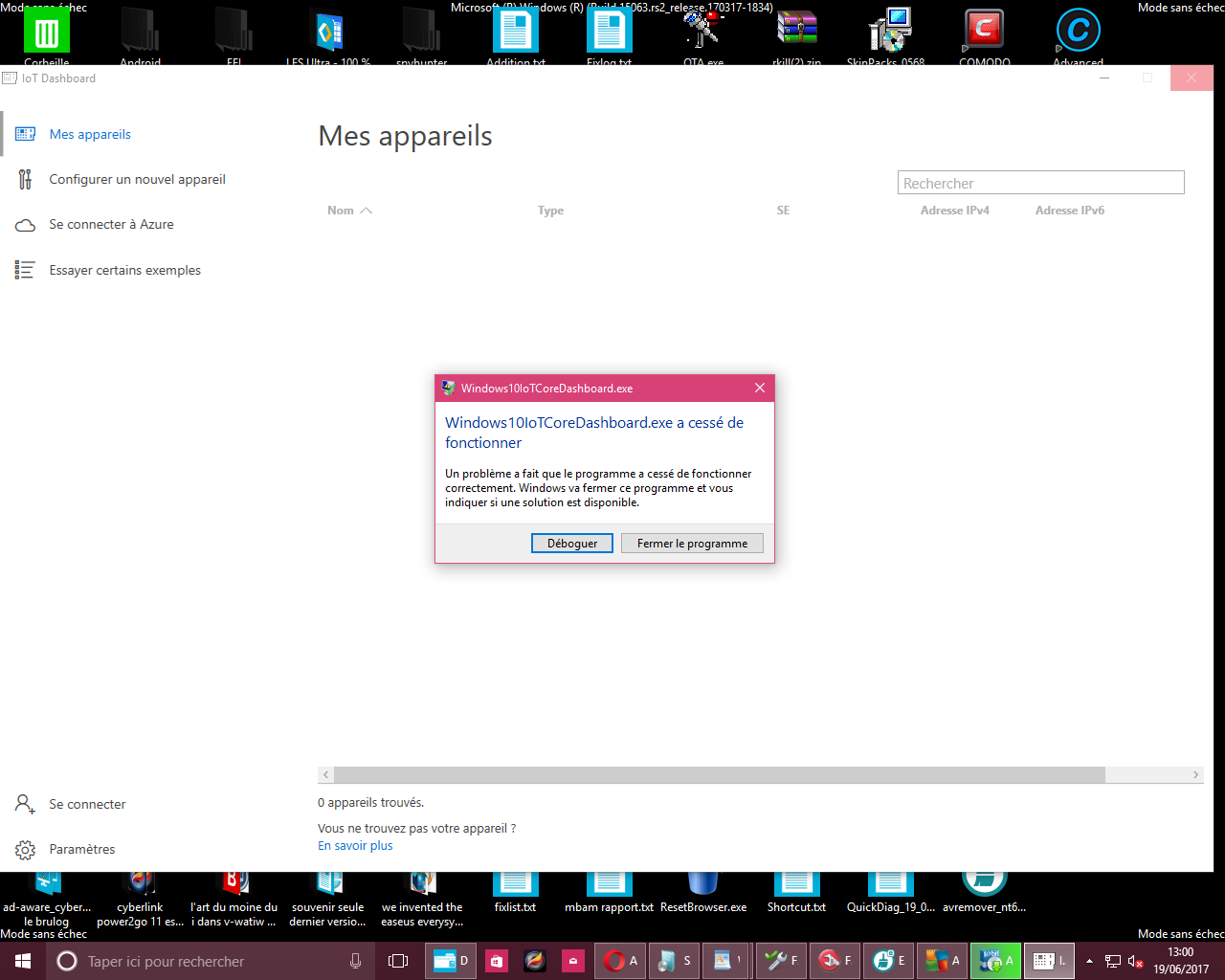This screenshot has height=980, width=1225.
Task: Click the Adresse IPv6 column header
Action: 1069,211
